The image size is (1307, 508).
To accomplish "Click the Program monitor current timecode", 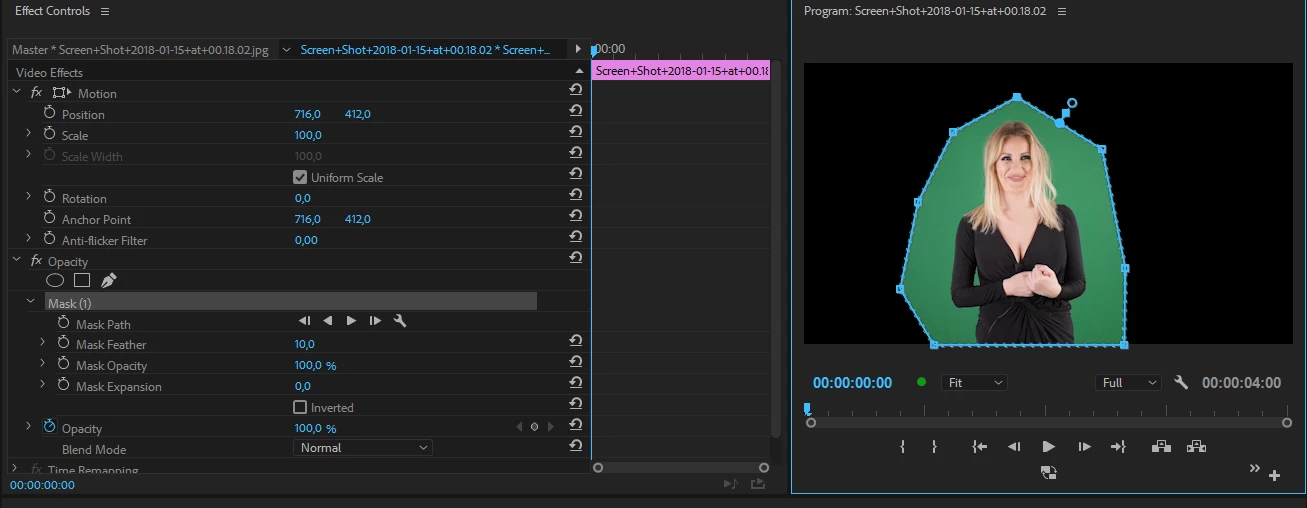I will (852, 383).
